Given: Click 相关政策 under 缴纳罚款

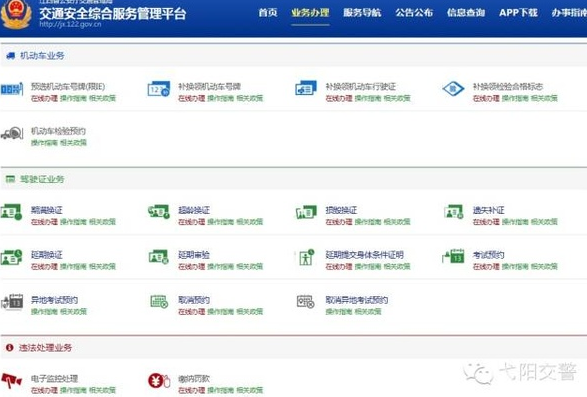Looking at the screenshot, I should point(250,390).
